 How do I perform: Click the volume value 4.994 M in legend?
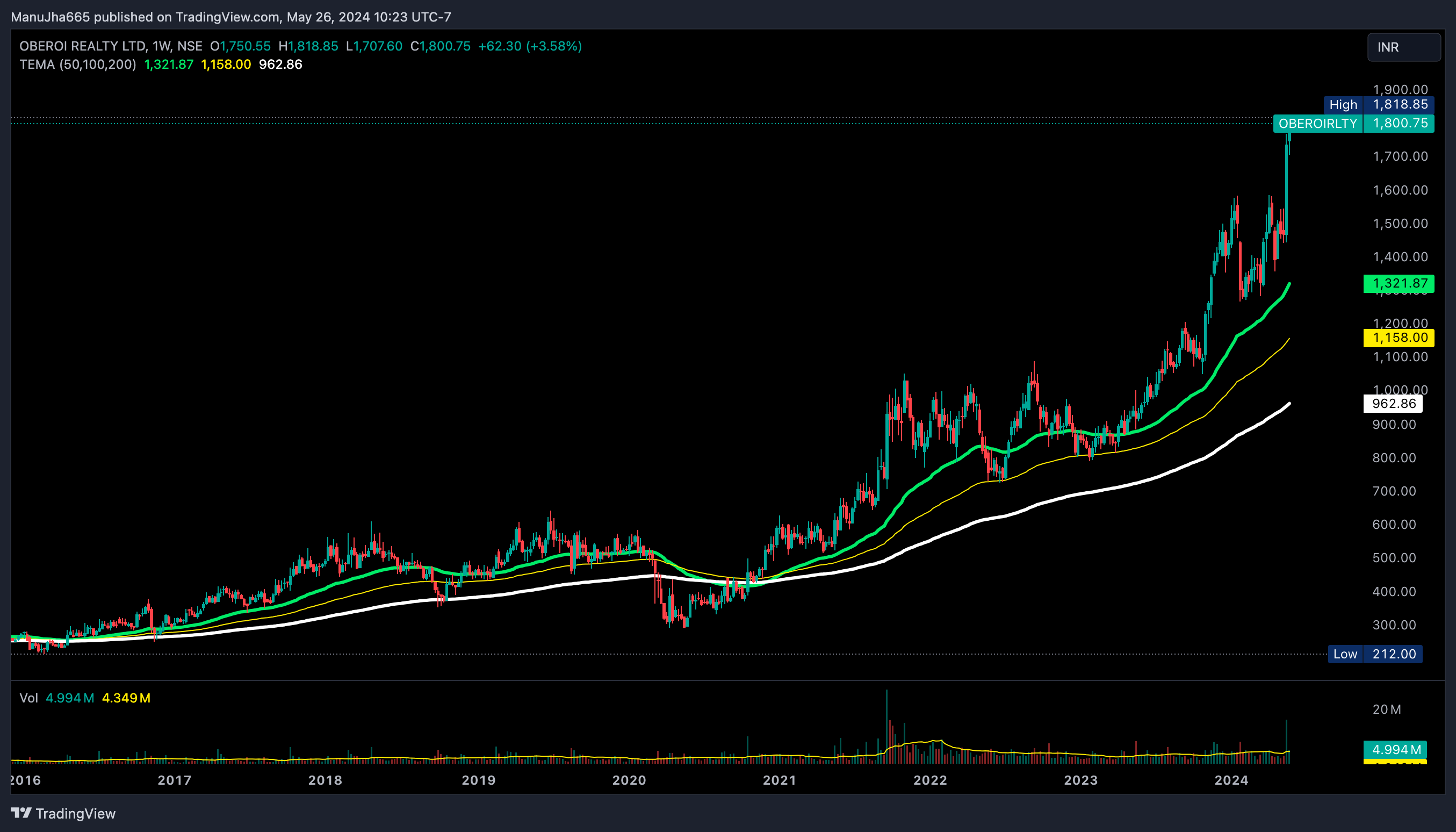tap(70, 698)
